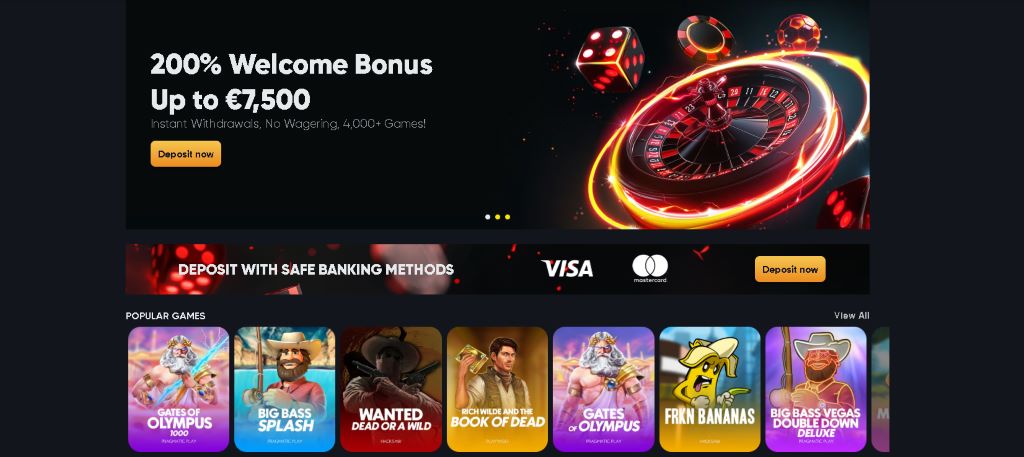Click Deposit now in banking methods banner
Image resolution: width=1024 pixels, height=457 pixels.
[790, 269]
